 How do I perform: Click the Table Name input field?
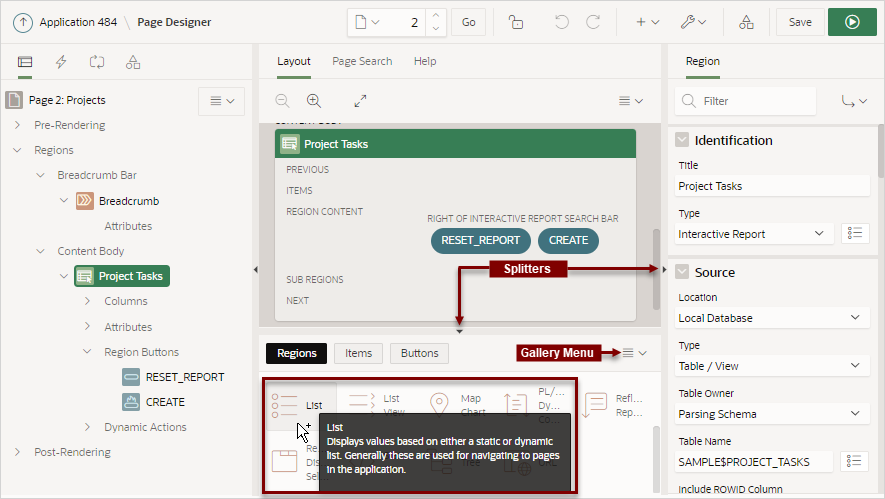pyautogui.click(x=754, y=462)
